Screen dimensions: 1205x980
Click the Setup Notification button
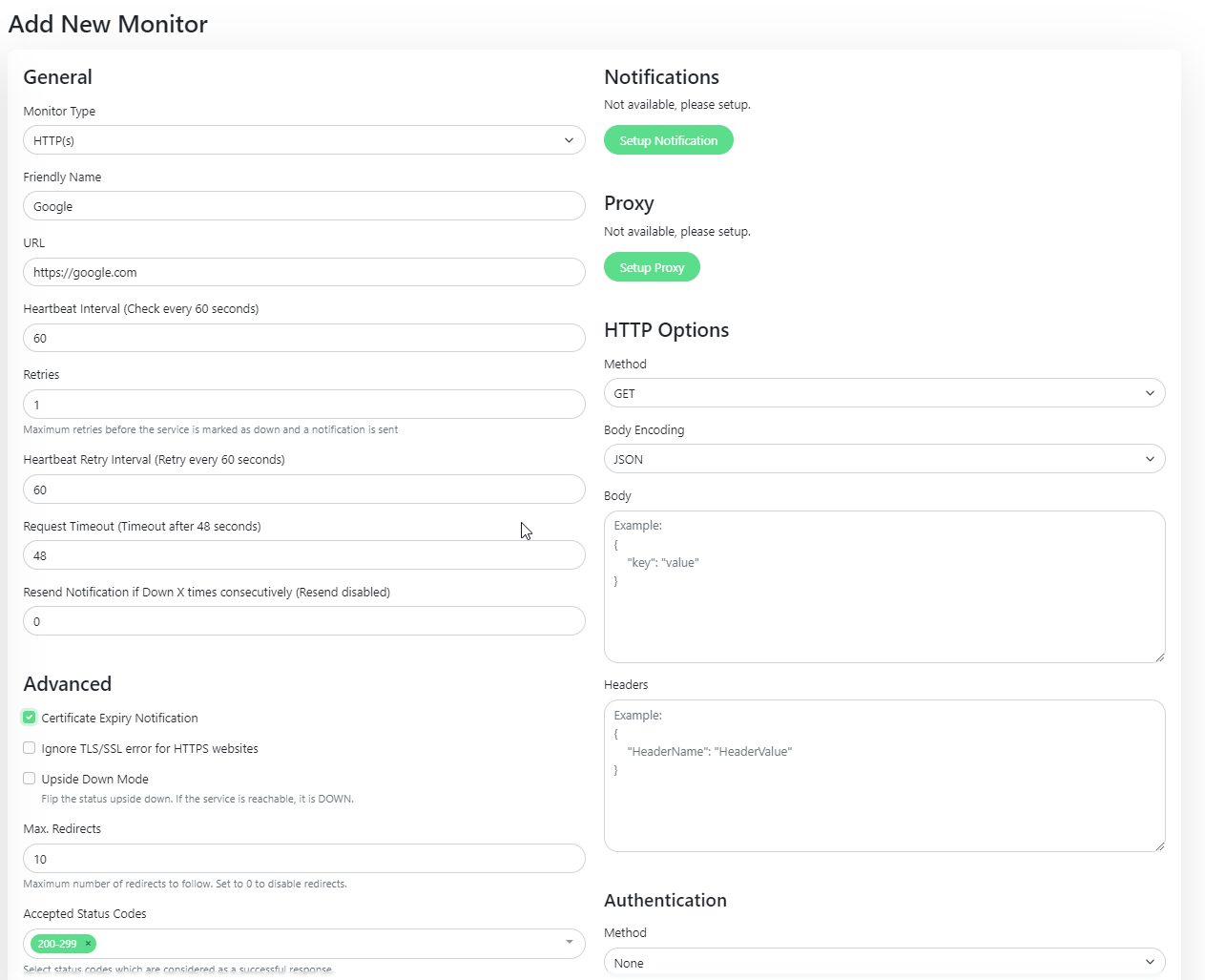668,140
